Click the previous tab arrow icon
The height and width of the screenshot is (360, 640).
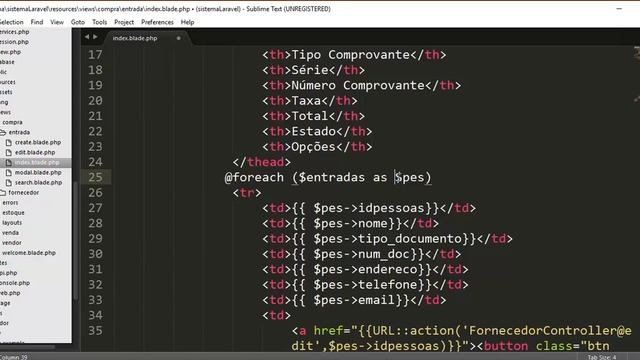tap(87, 37)
